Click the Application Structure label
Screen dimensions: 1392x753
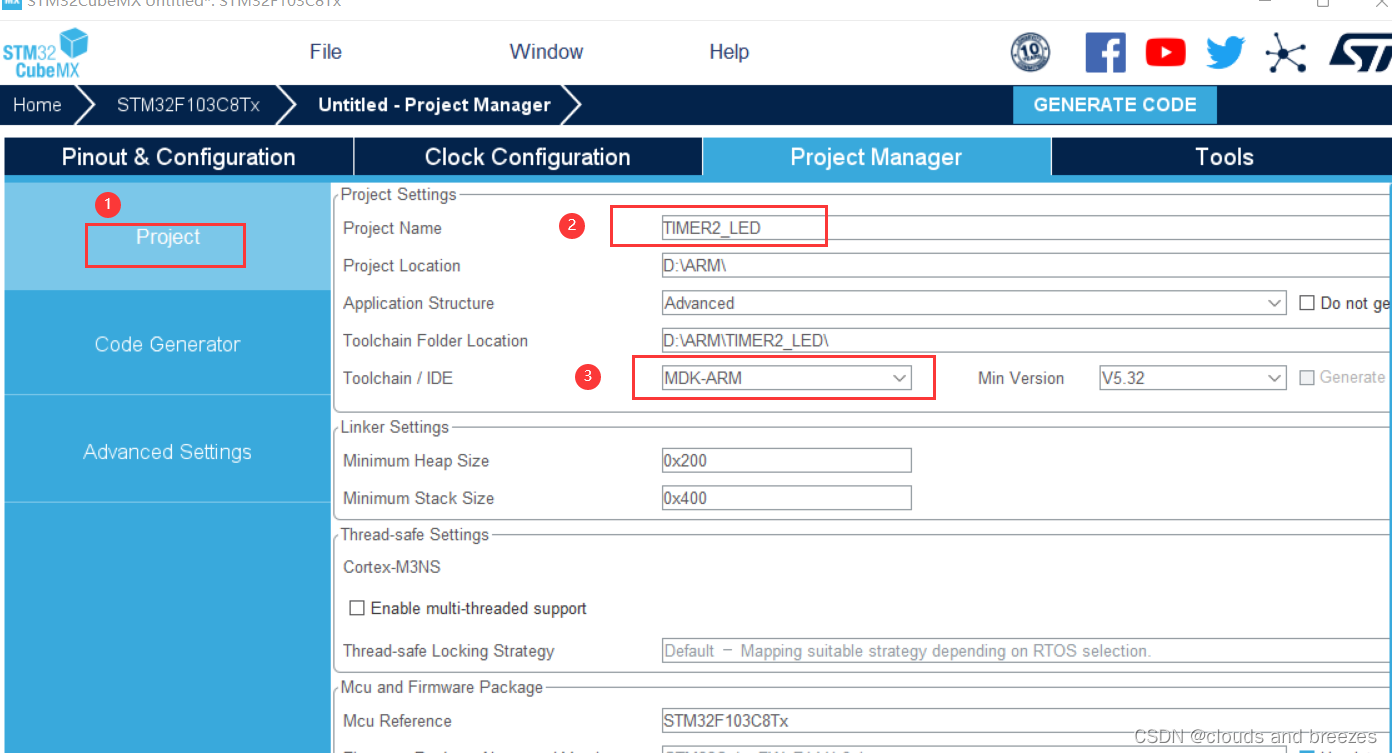[x=418, y=303]
